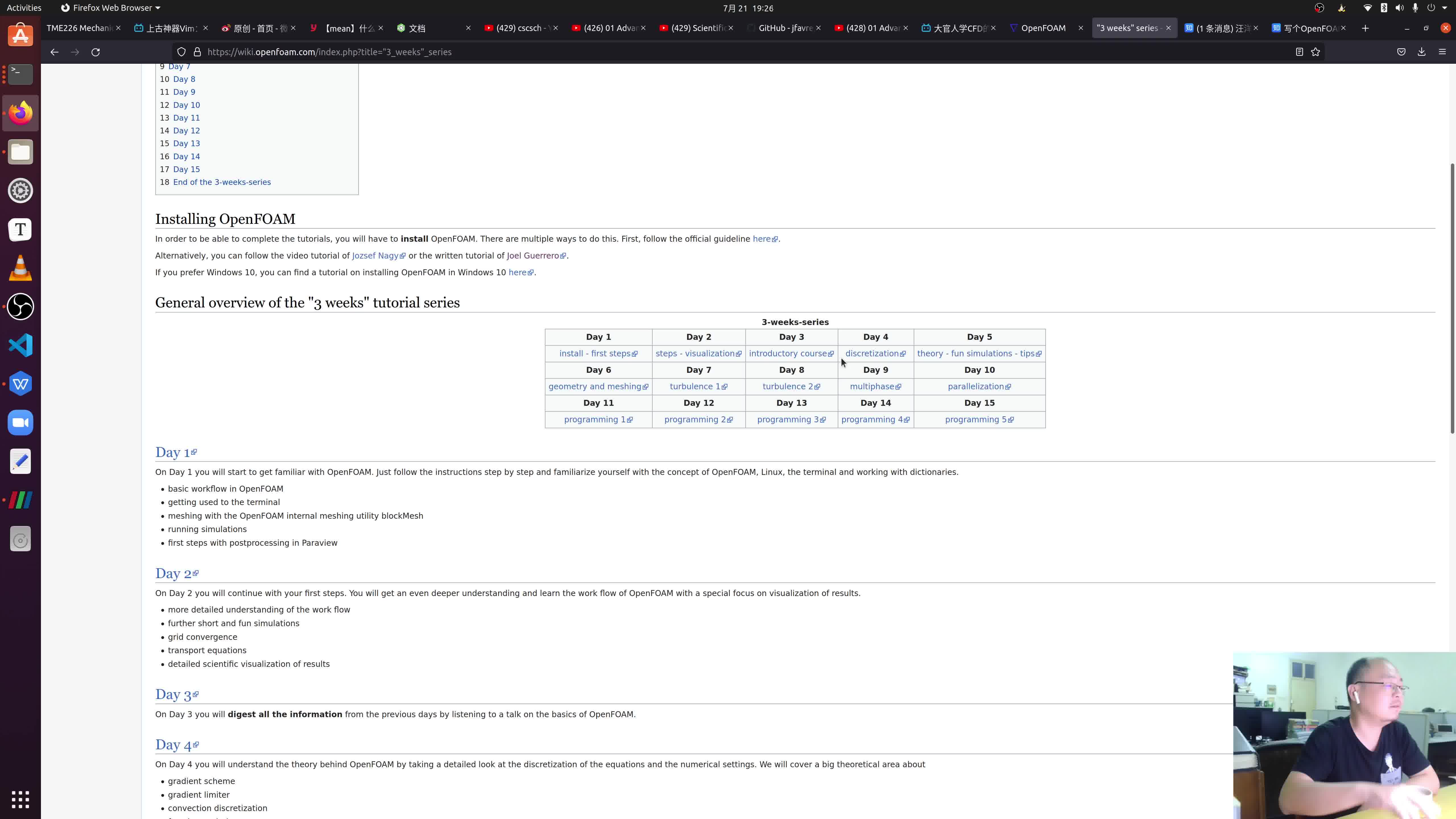Open the Settings gear in the dock
The width and height of the screenshot is (1456, 819).
point(20,191)
